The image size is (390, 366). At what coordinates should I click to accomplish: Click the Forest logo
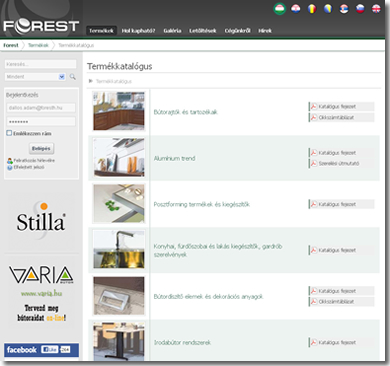pyautogui.click(x=41, y=26)
